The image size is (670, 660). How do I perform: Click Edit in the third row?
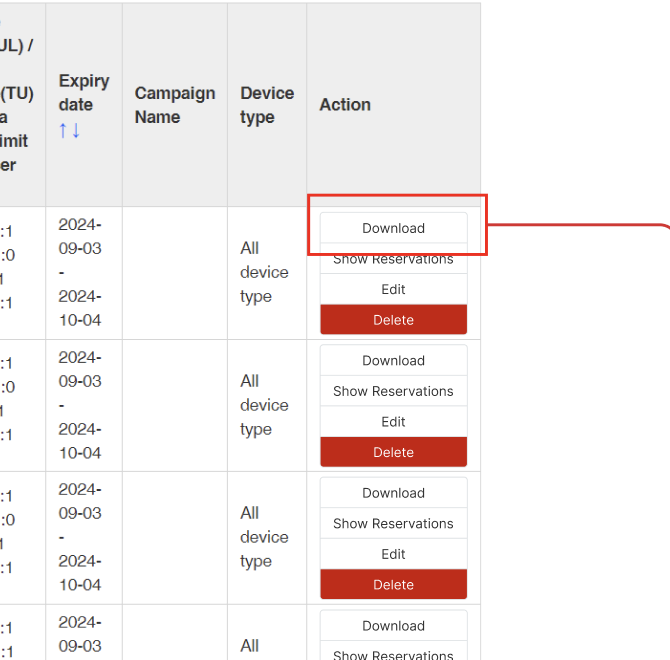point(393,554)
